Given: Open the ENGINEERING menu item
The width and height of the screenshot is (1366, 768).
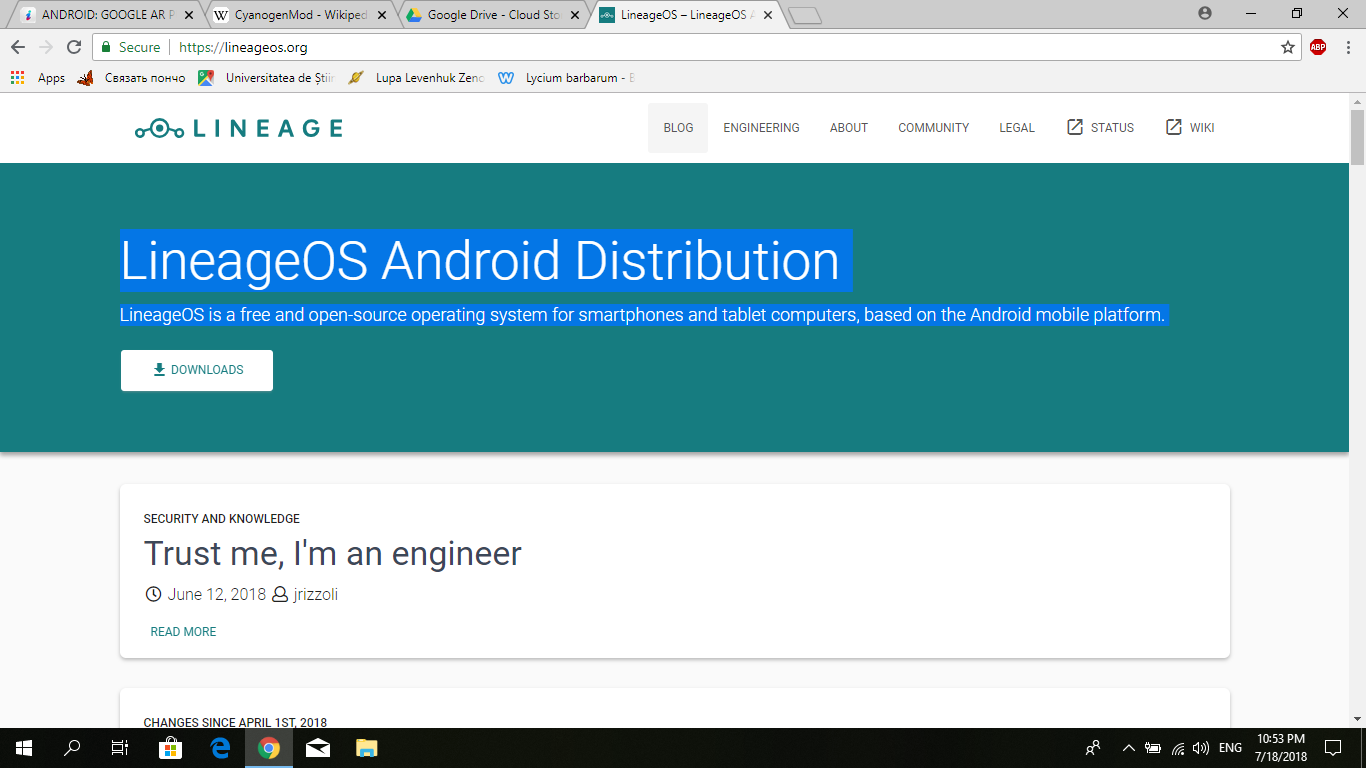Looking at the screenshot, I should pyautogui.click(x=761, y=128).
